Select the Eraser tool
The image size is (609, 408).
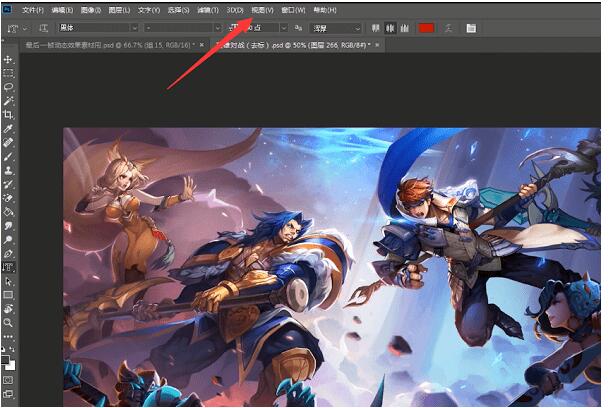[8, 198]
